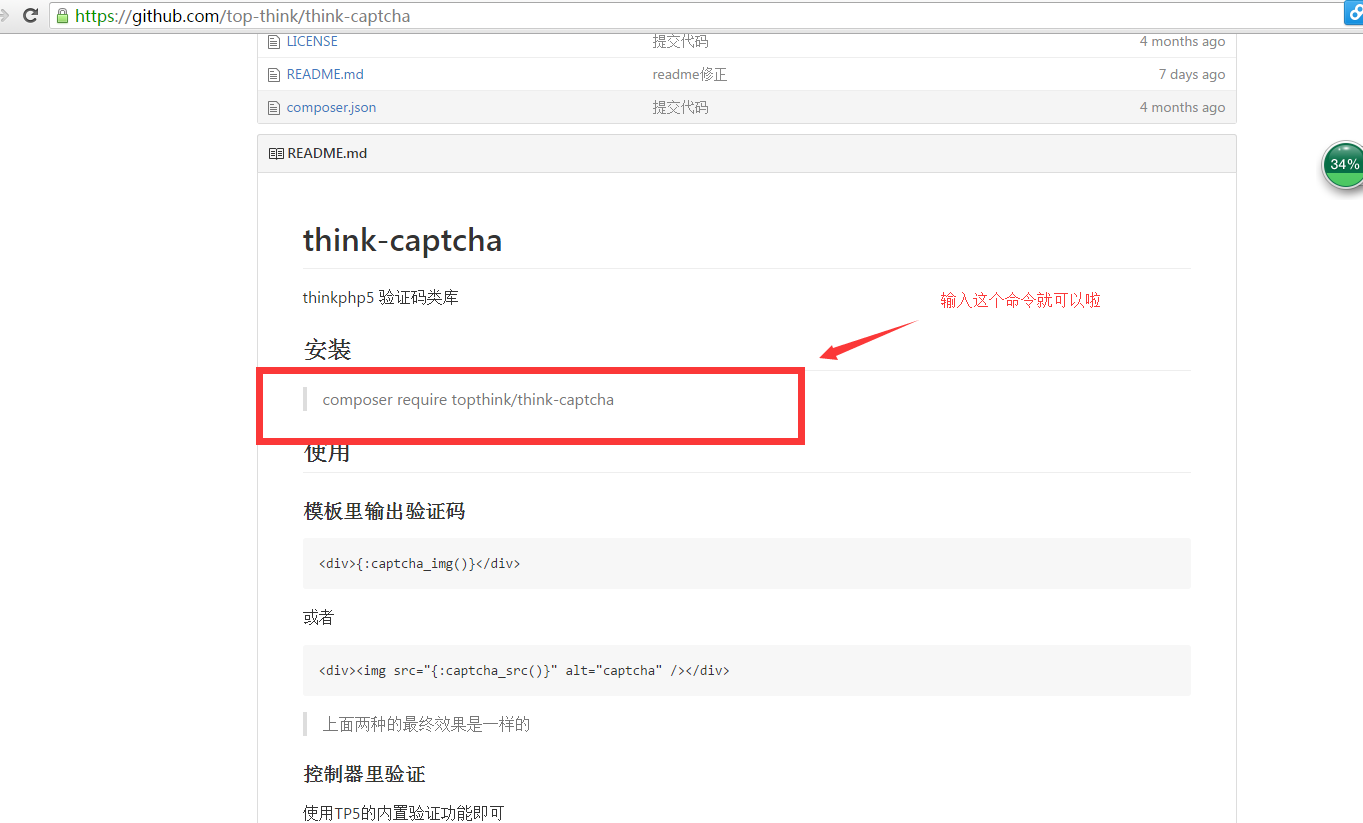Click the green 34% floating badge

pyautogui.click(x=1344, y=164)
